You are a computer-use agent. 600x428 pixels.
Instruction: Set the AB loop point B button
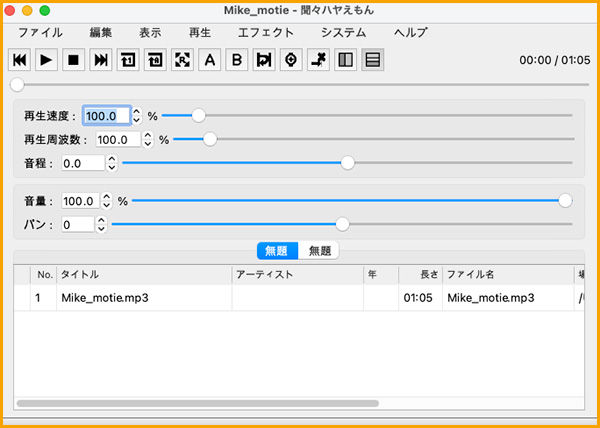(237, 60)
